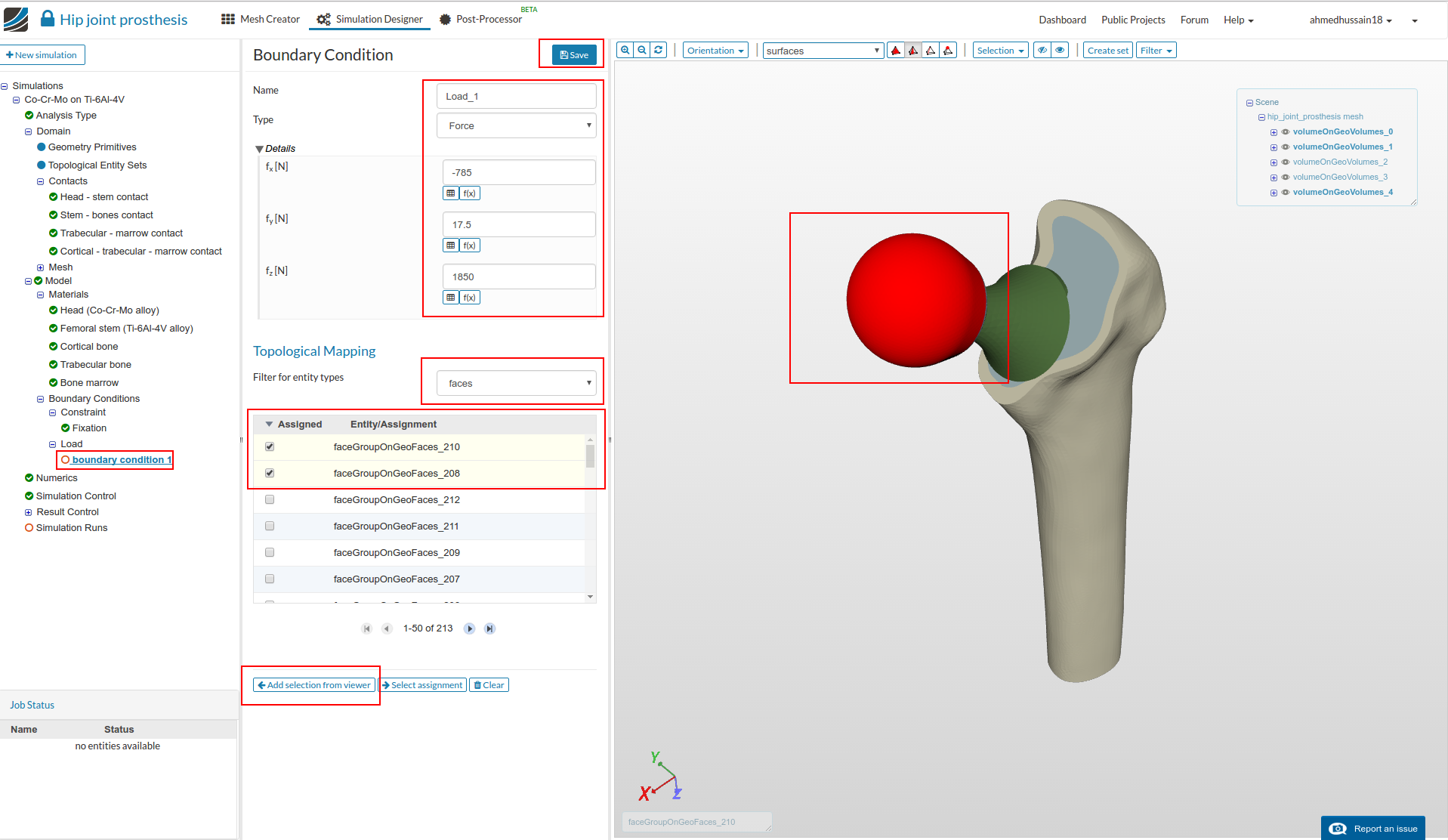Go to next page of entity list
The width and height of the screenshot is (1448, 840).
(x=469, y=628)
